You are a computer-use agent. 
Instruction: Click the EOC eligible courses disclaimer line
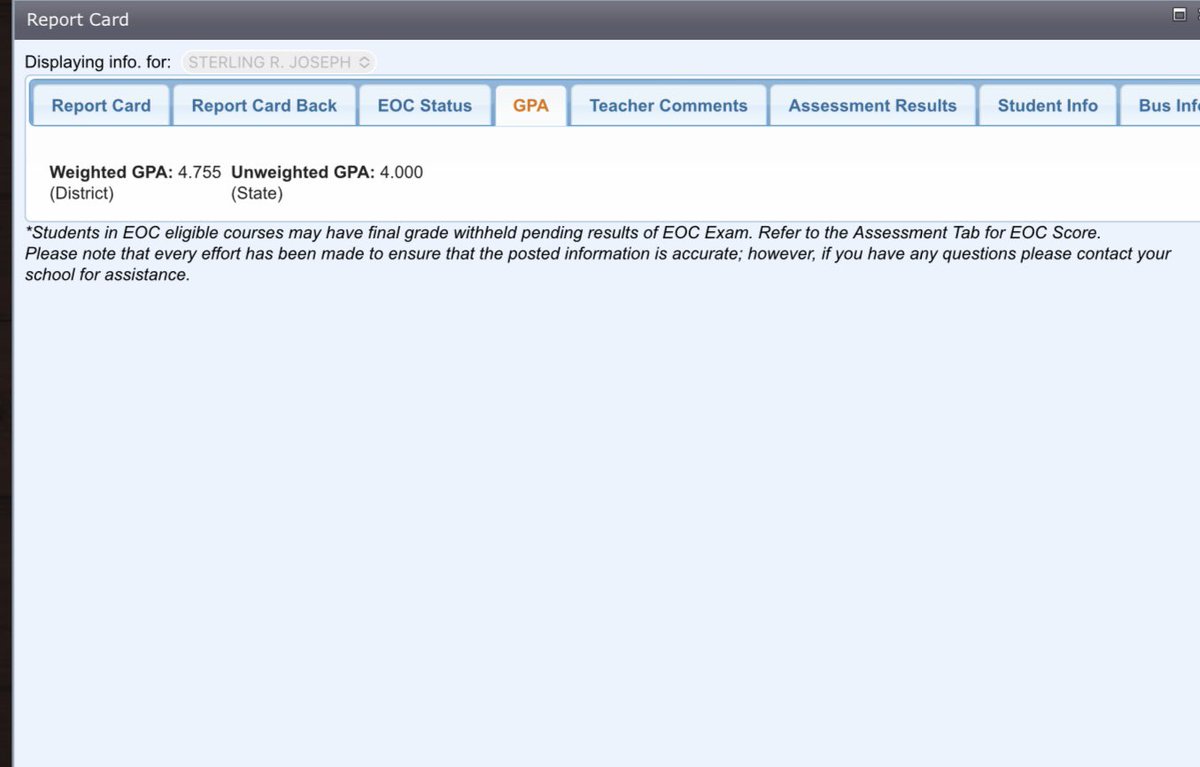click(562, 233)
